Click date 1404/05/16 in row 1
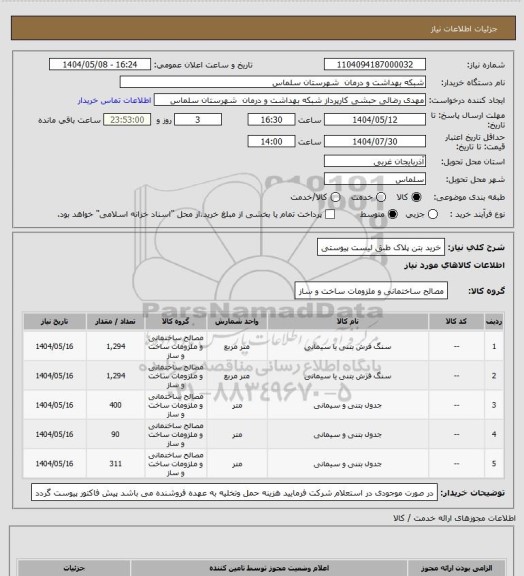Screen dimensions: 524x576 click(x=54, y=346)
